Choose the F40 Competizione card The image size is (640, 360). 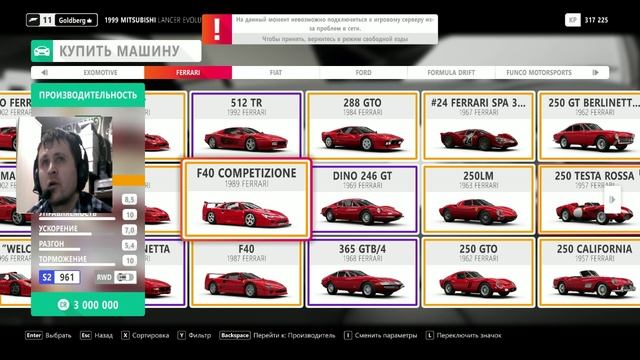point(247,199)
